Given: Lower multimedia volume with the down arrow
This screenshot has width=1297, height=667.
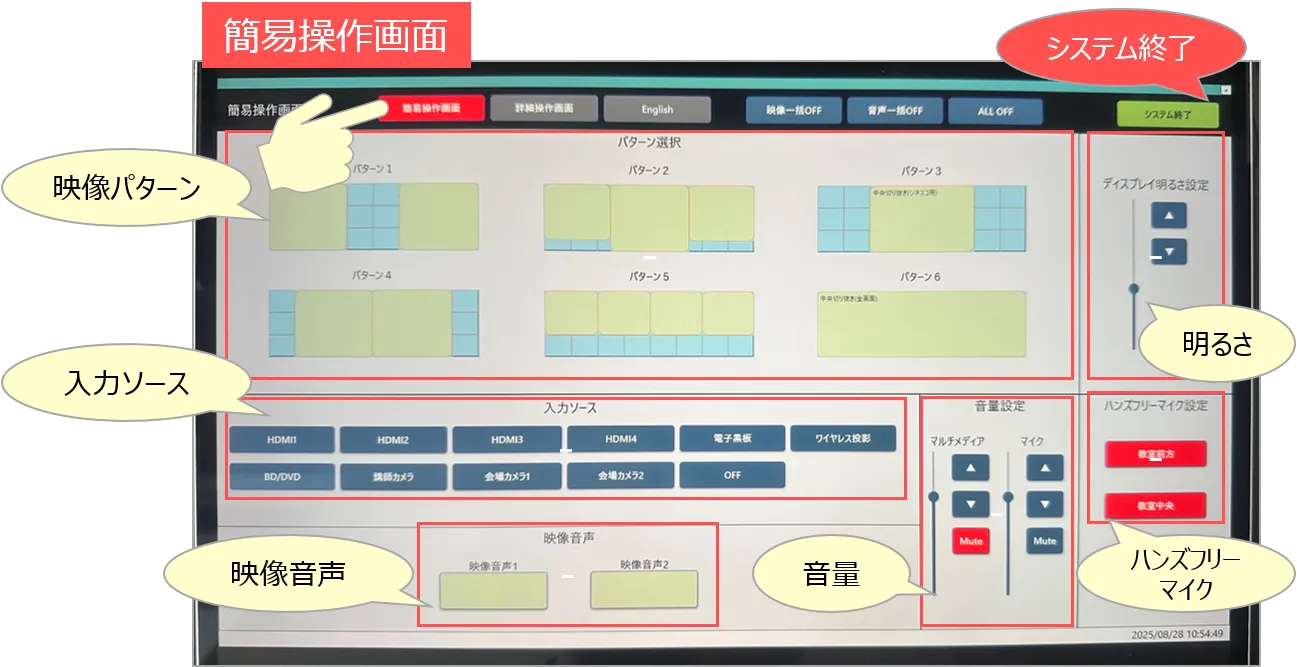Looking at the screenshot, I should 970,504.
